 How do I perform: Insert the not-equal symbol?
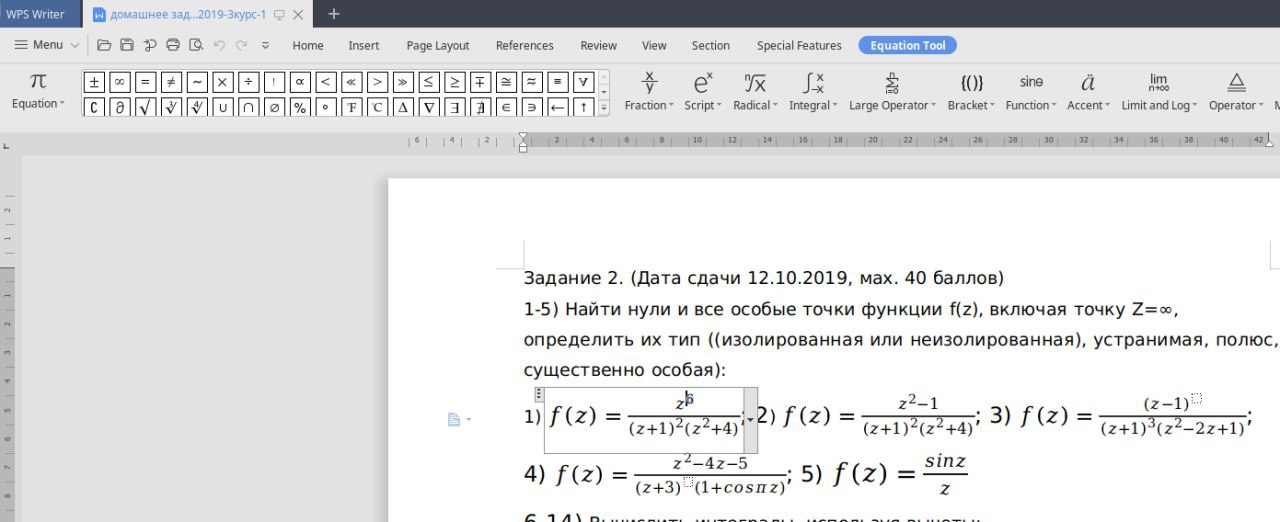pos(172,82)
